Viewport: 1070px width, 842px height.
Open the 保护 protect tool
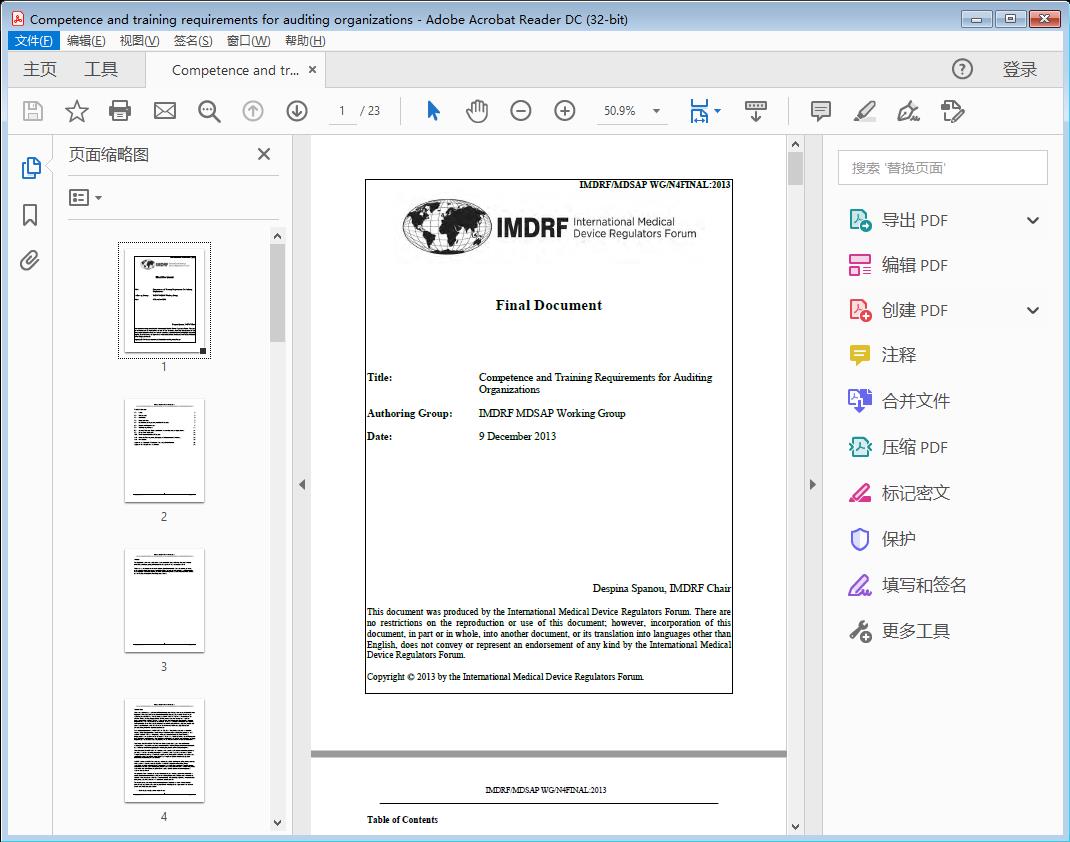(882, 539)
